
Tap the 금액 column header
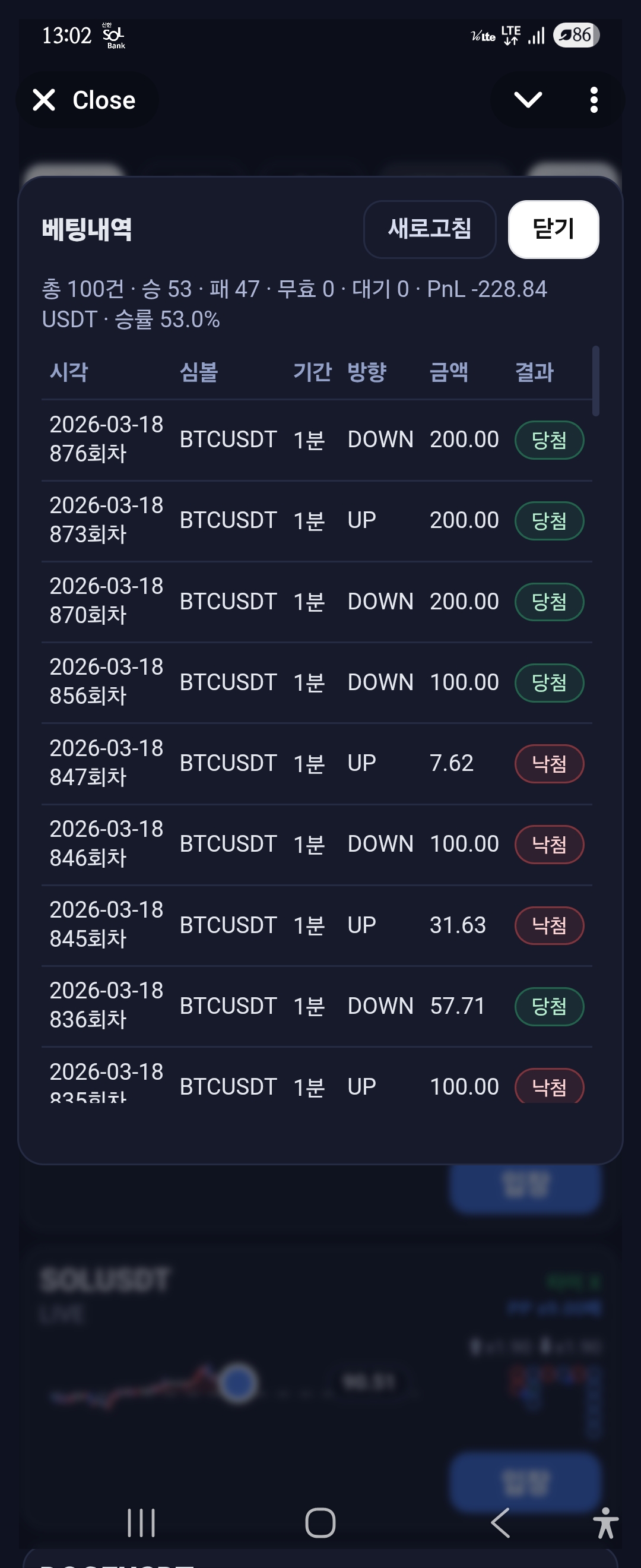point(449,371)
